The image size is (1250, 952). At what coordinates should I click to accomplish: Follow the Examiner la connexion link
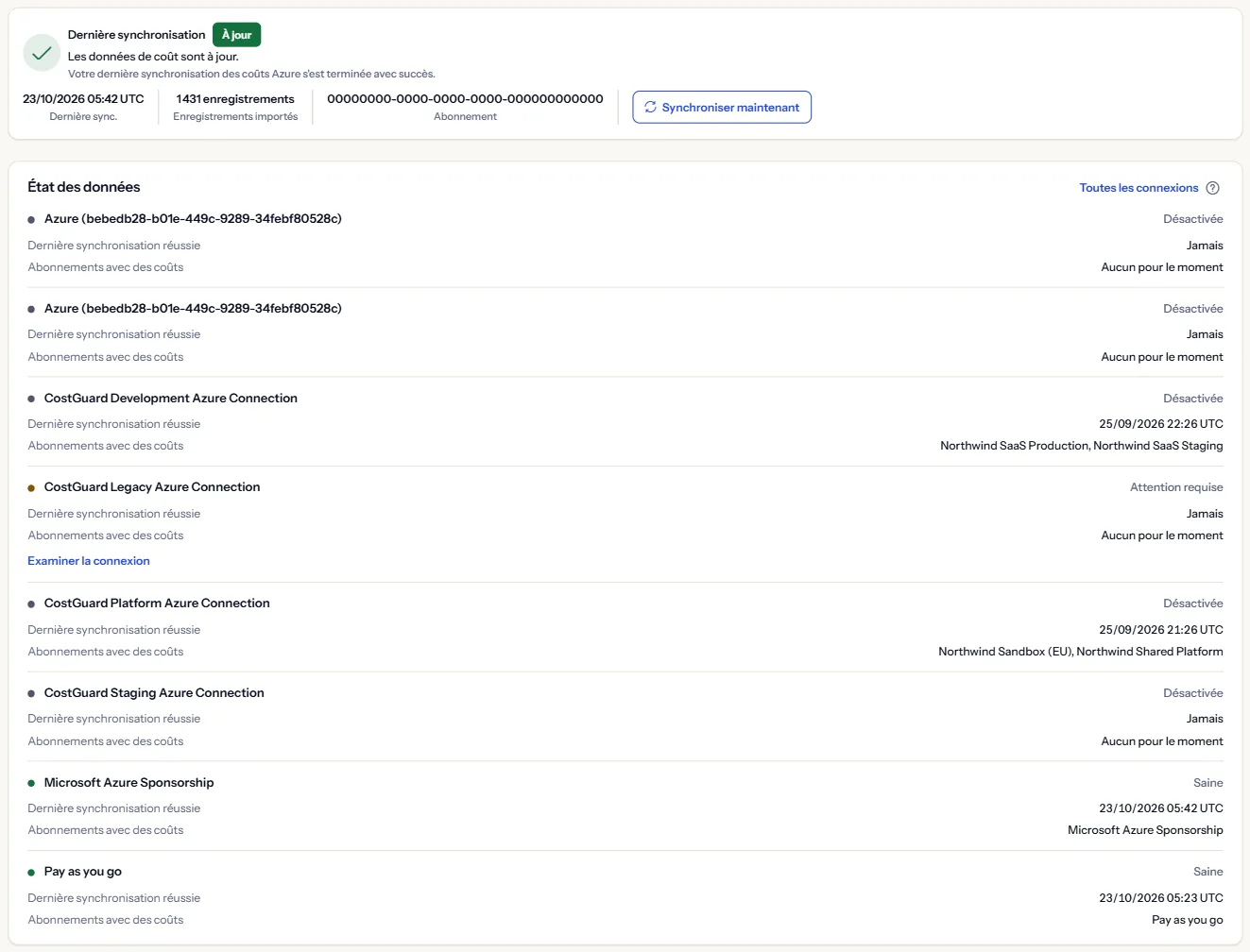point(89,561)
